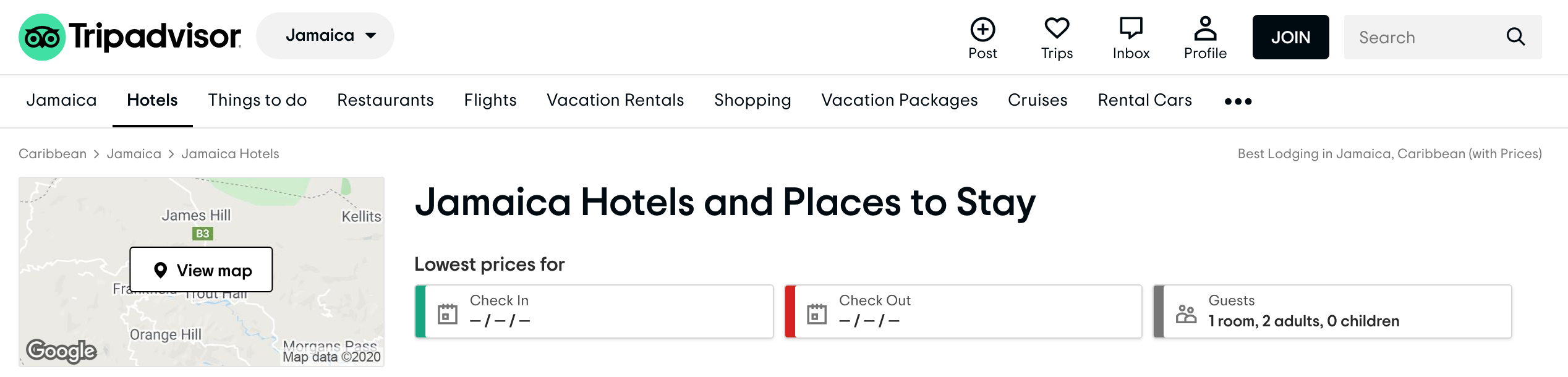The height and width of the screenshot is (377, 1568).
Task: Select the Vacation Rentals tab
Action: pyautogui.click(x=615, y=100)
